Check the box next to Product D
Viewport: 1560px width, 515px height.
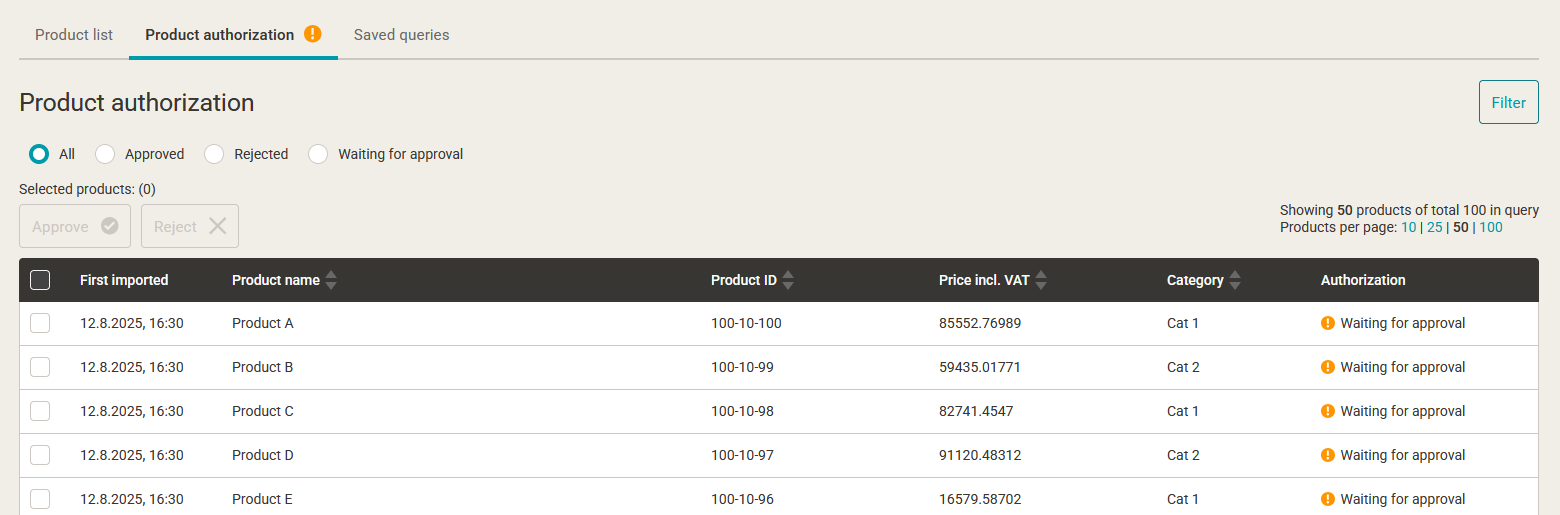(x=40, y=455)
